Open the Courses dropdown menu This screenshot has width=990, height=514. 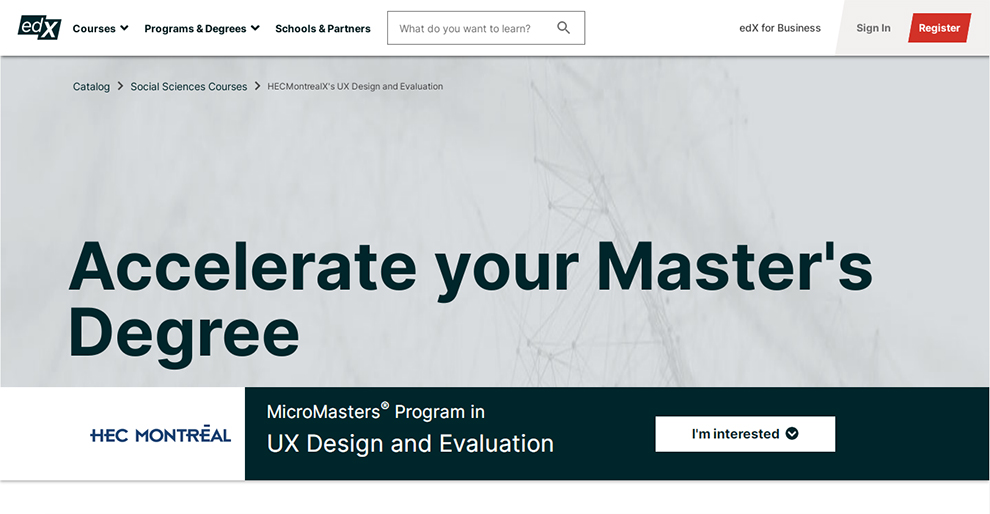100,28
